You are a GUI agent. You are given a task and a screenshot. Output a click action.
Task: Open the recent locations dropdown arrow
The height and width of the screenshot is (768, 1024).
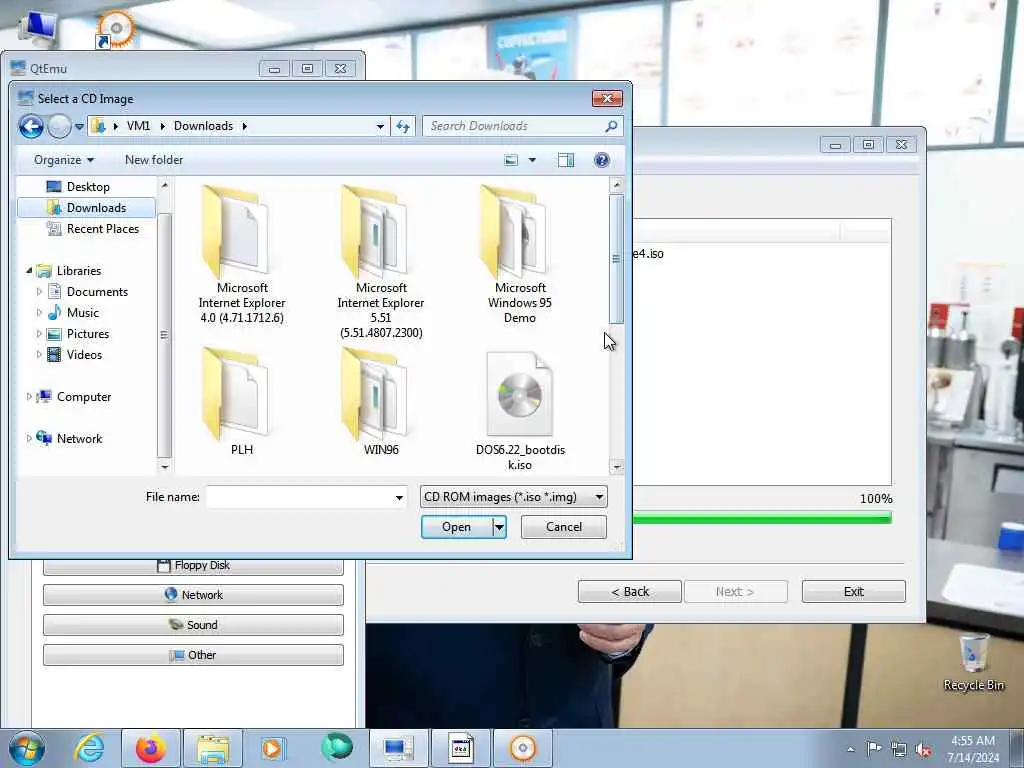pyautogui.click(x=79, y=126)
